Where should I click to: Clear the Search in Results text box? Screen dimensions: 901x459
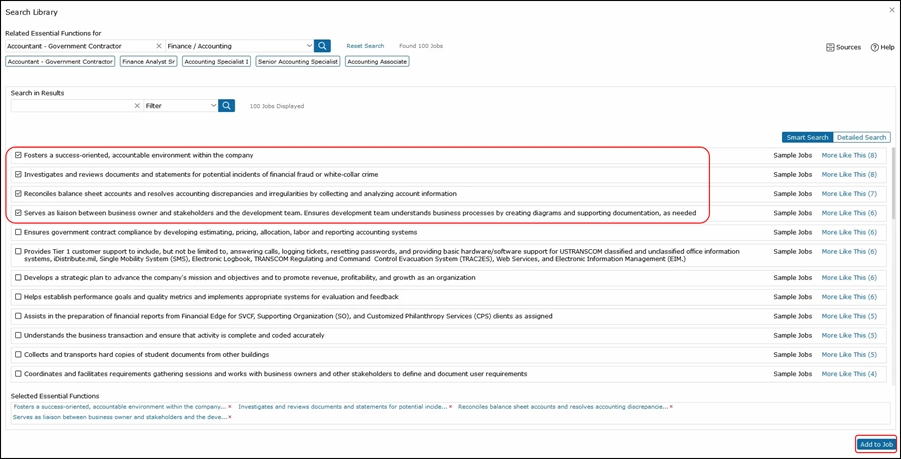(x=137, y=106)
